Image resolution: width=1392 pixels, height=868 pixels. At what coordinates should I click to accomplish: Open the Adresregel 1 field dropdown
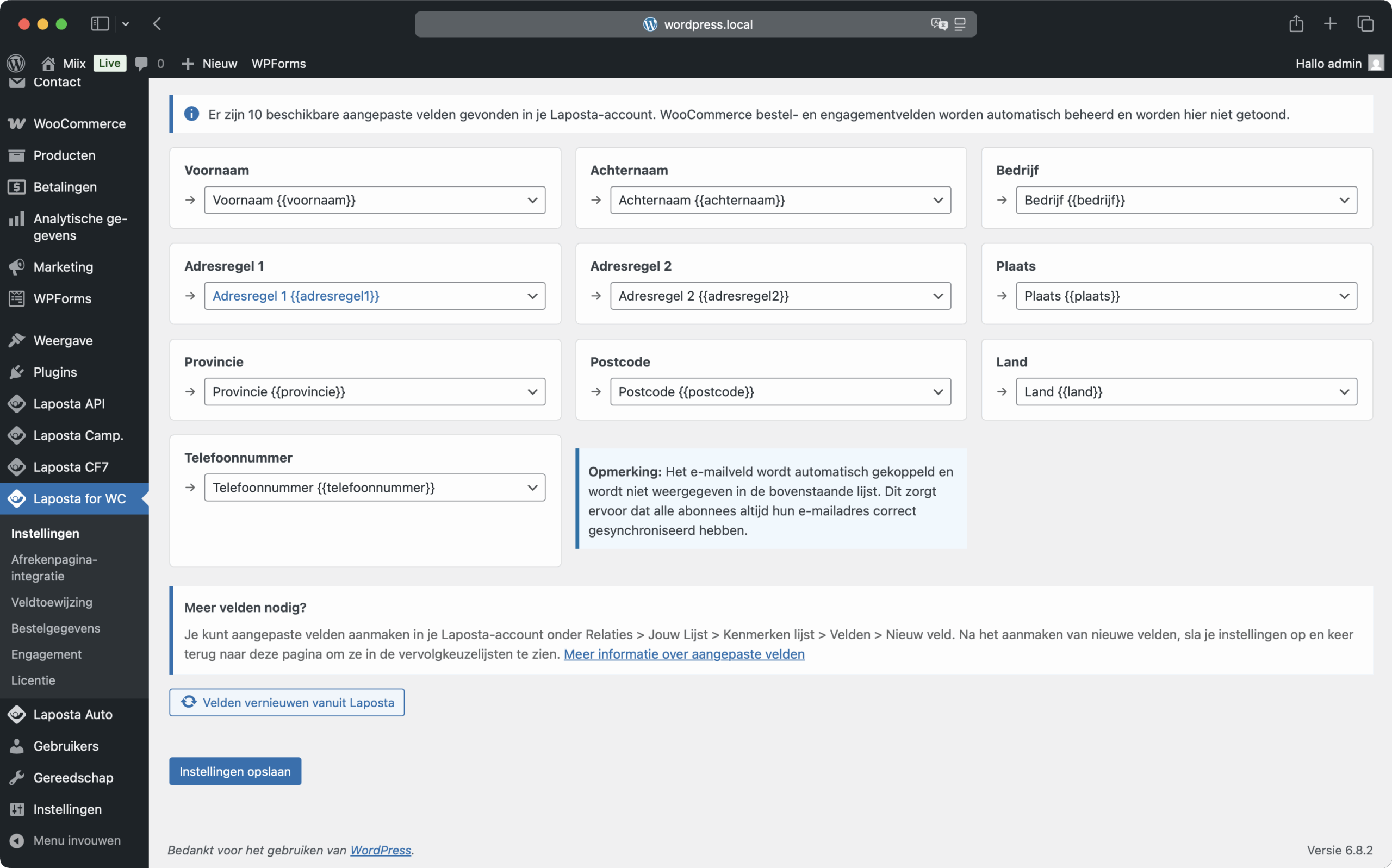click(x=375, y=296)
